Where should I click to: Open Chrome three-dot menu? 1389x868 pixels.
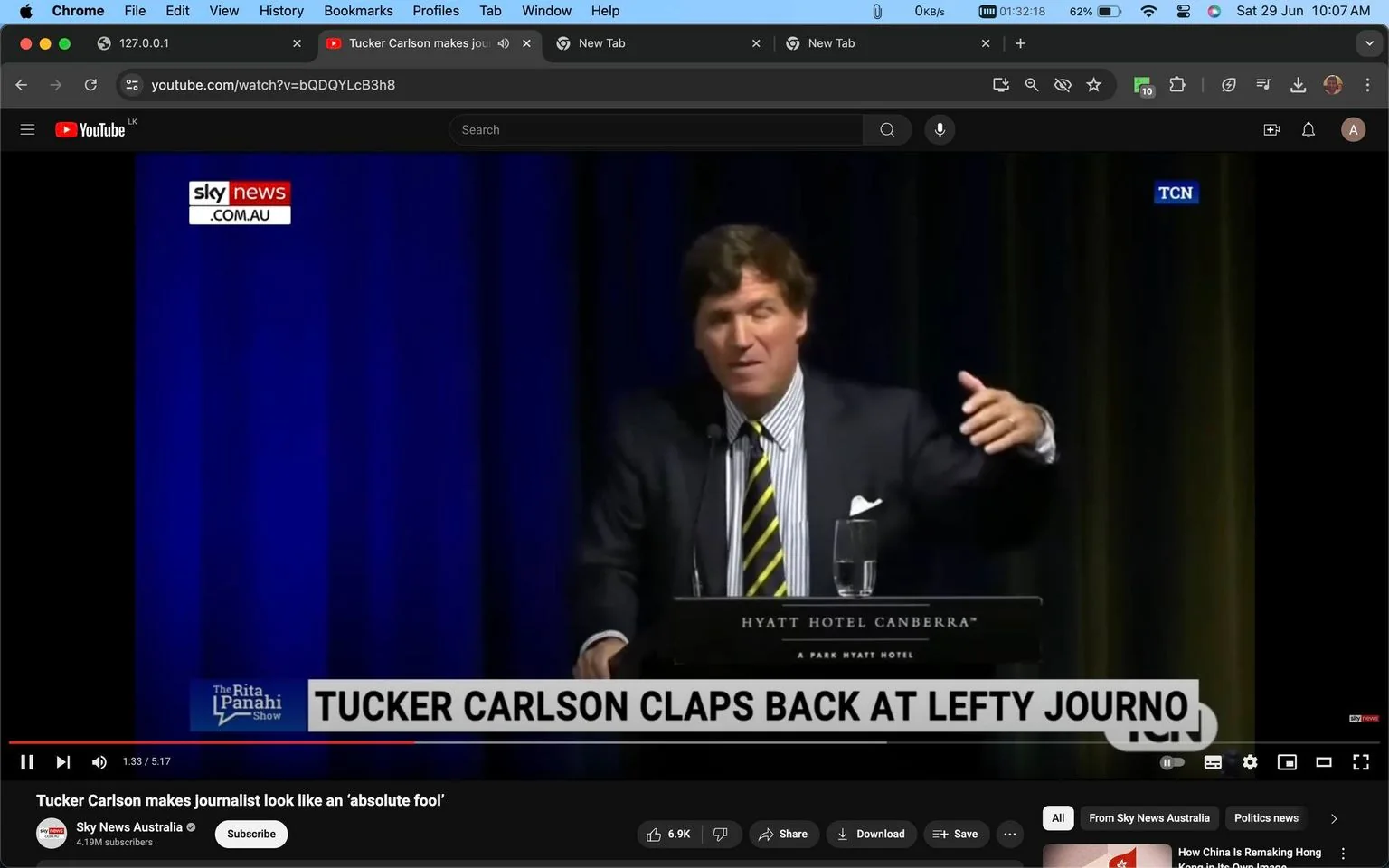1367,84
